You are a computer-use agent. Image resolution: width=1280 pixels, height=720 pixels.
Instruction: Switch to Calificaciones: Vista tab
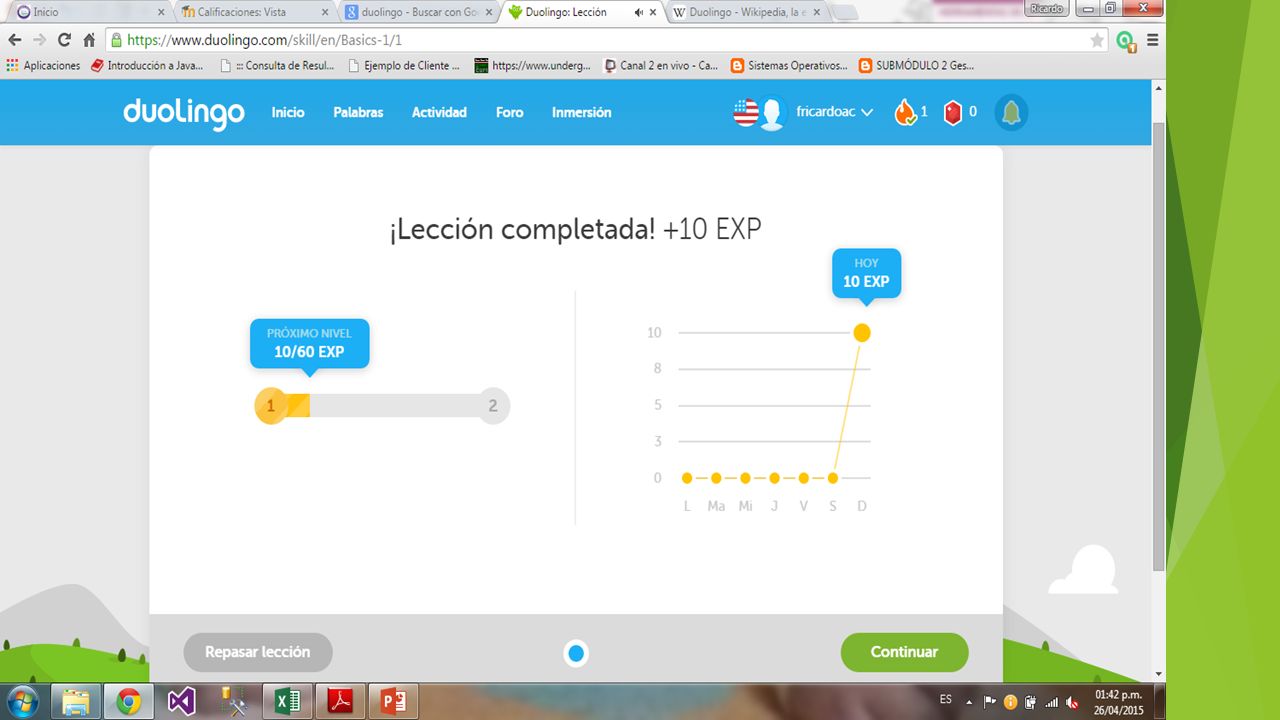[x=254, y=13]
